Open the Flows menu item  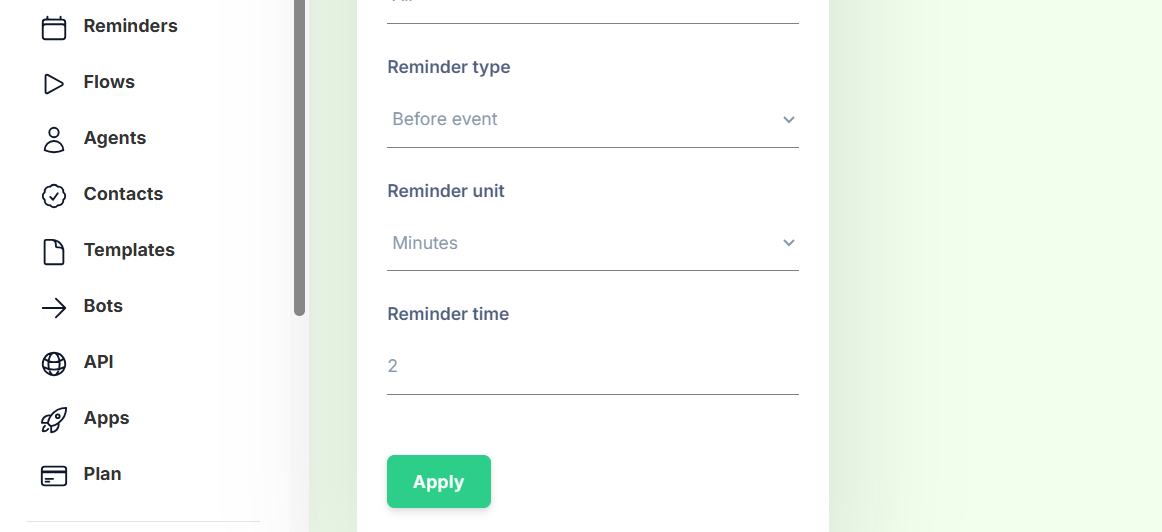point(109,82)
